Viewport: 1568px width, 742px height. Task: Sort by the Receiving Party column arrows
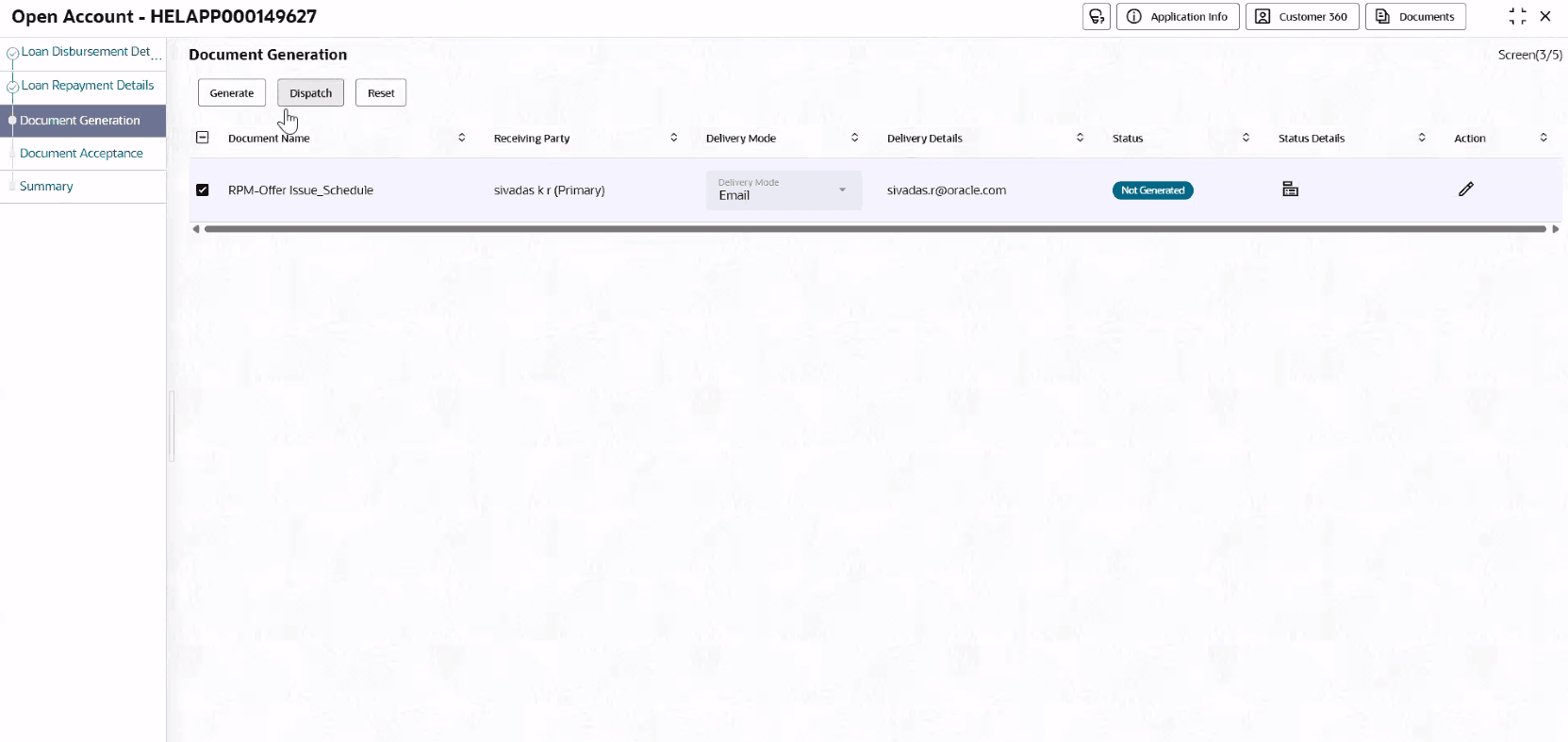click(x=674, y=138)
